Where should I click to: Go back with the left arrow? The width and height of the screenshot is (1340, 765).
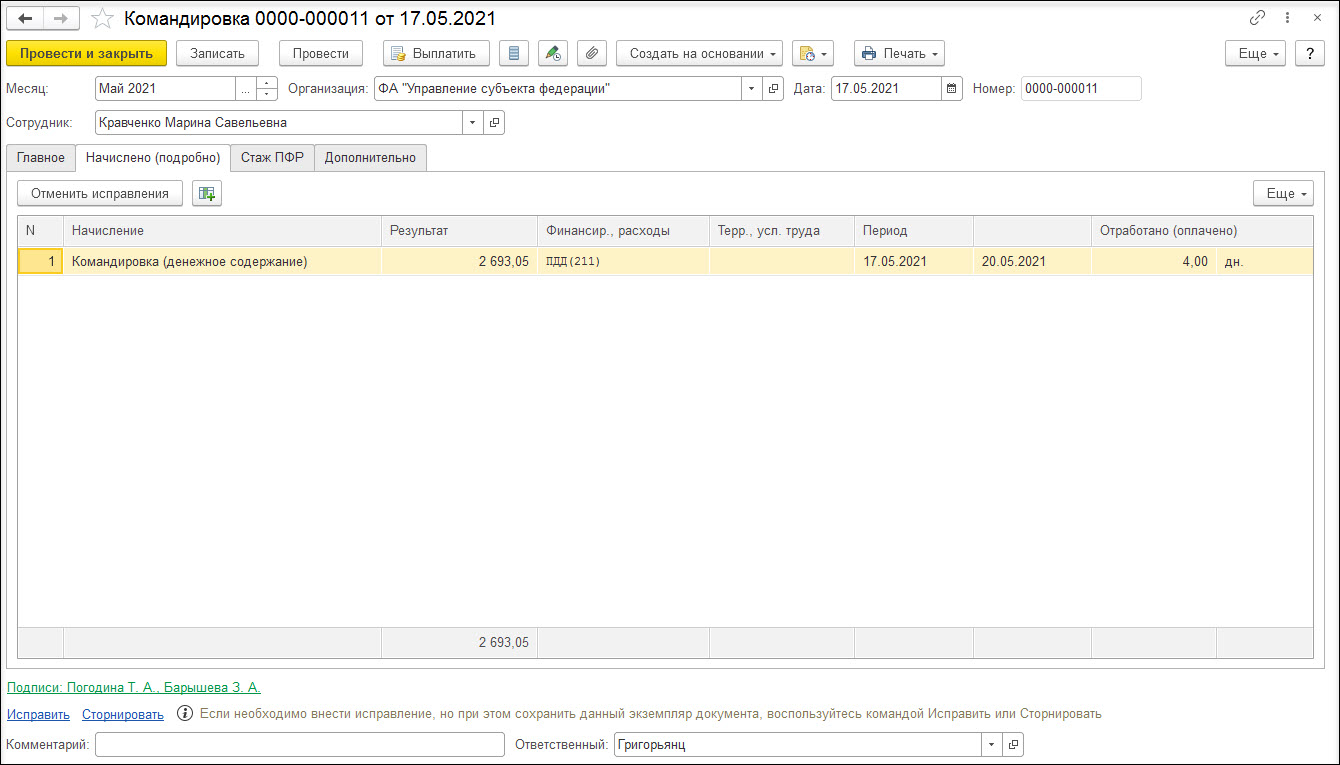pos(25,18)
